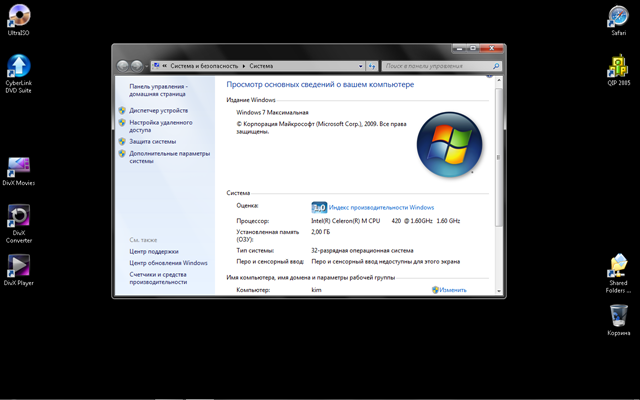Open Панель управления домашняя страница link
Screen dimensions: 640x400
coord(158,90)
